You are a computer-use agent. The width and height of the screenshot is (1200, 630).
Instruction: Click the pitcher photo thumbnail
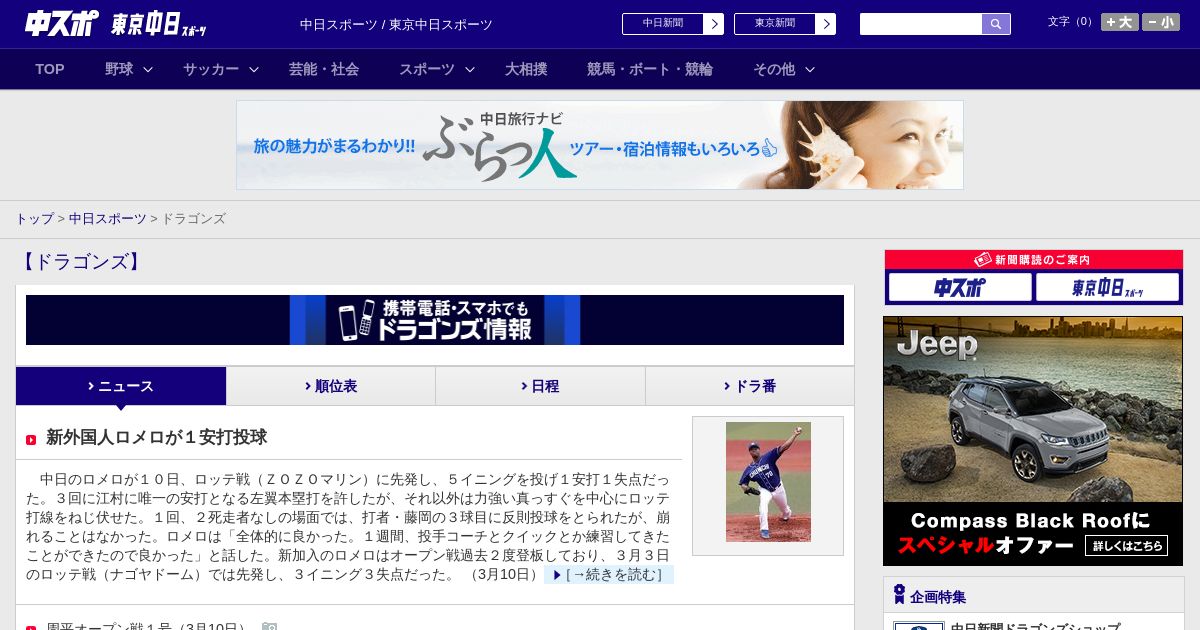click(x=768, y=482)
